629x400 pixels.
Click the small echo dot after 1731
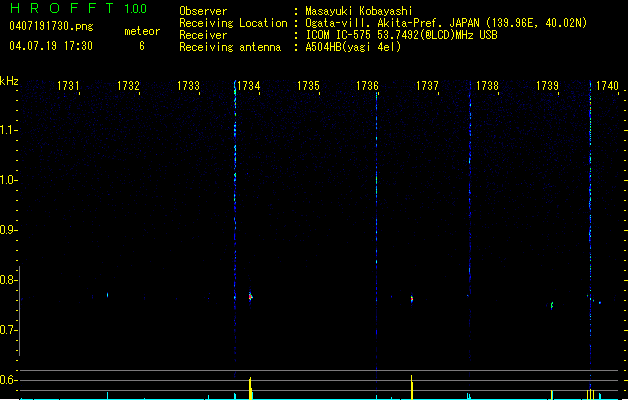[108, 295]
